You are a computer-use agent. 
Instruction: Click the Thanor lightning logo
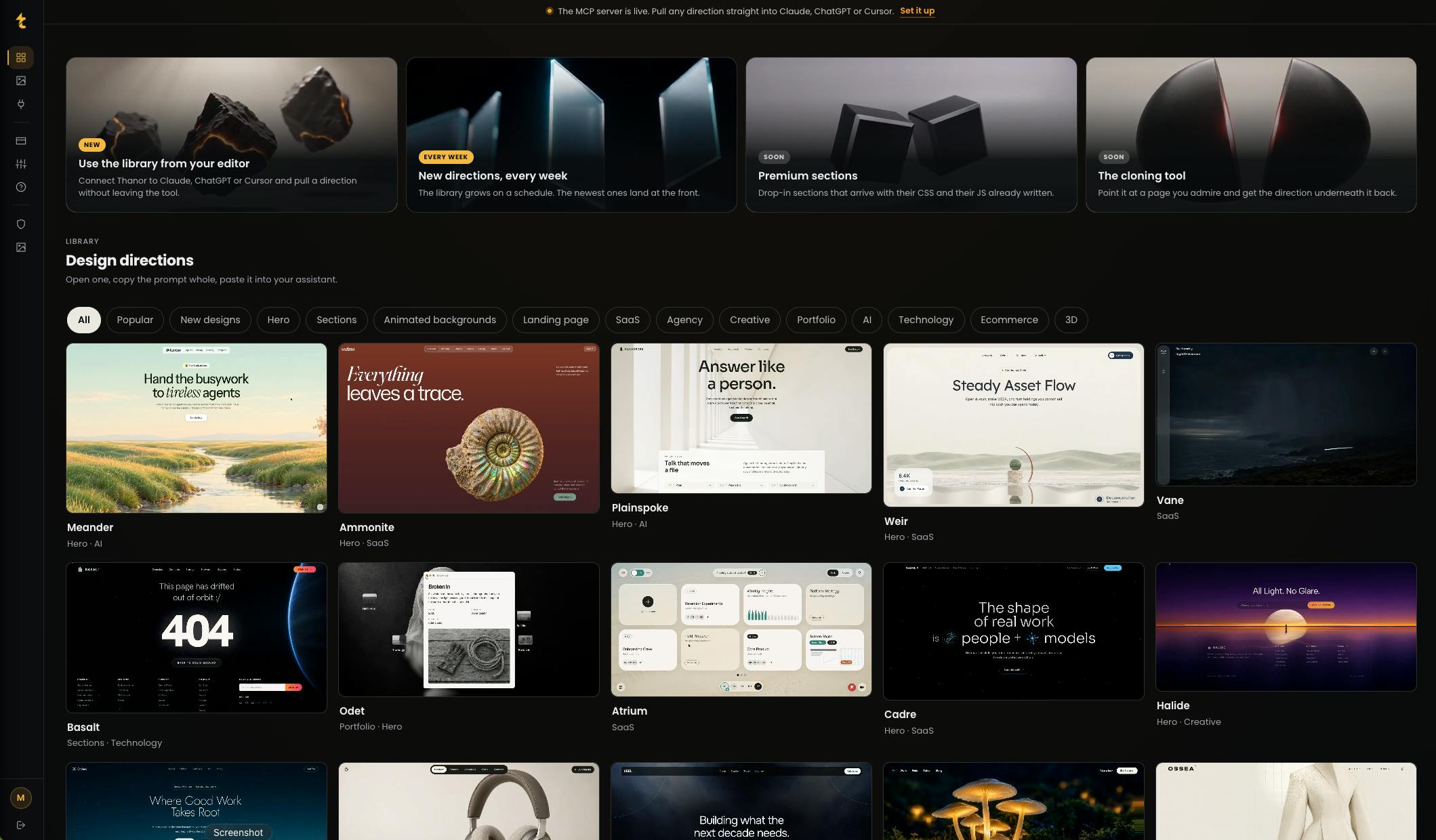coord(21,21)
